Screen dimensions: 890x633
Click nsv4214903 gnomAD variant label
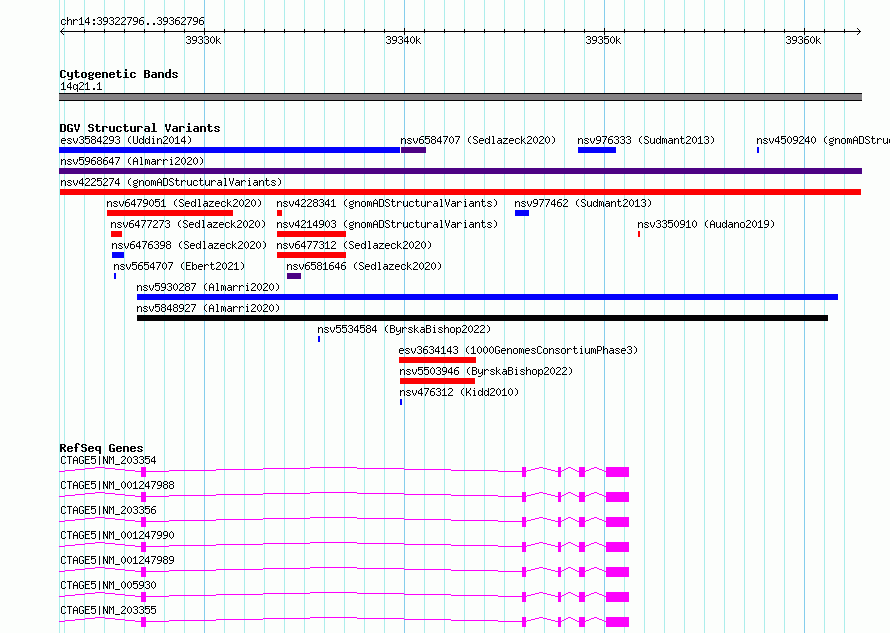387,224
